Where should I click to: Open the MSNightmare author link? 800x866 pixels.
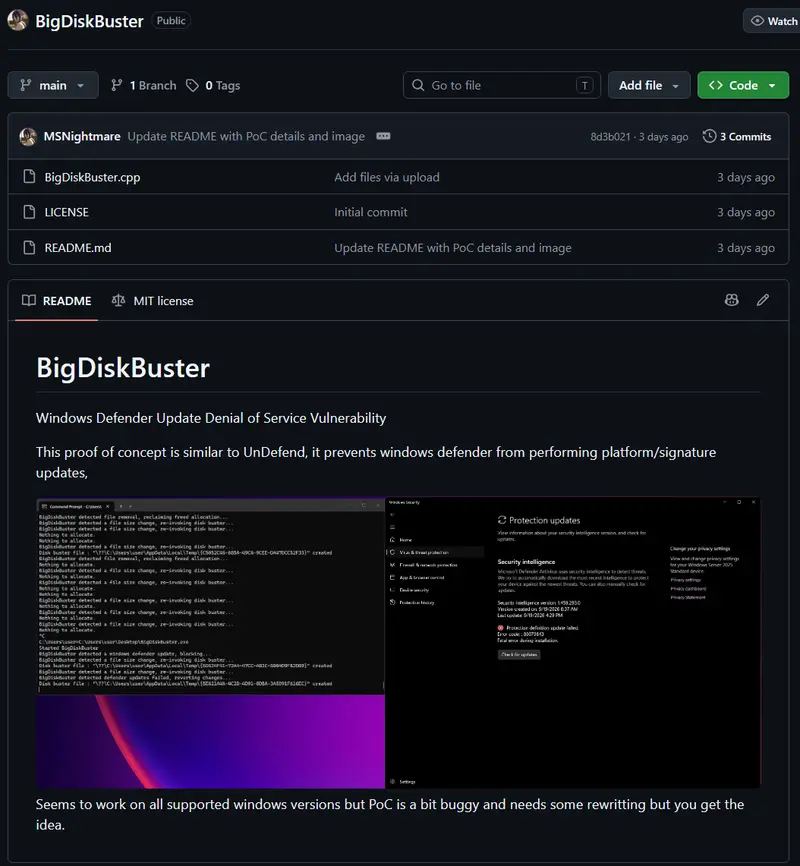pos(82,136)
